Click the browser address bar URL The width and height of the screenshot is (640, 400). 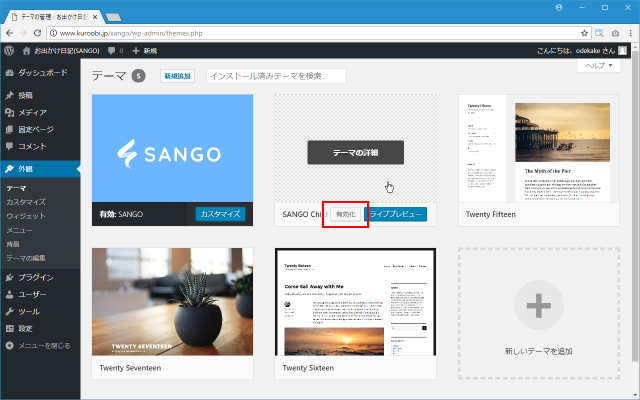click(131, 33)
